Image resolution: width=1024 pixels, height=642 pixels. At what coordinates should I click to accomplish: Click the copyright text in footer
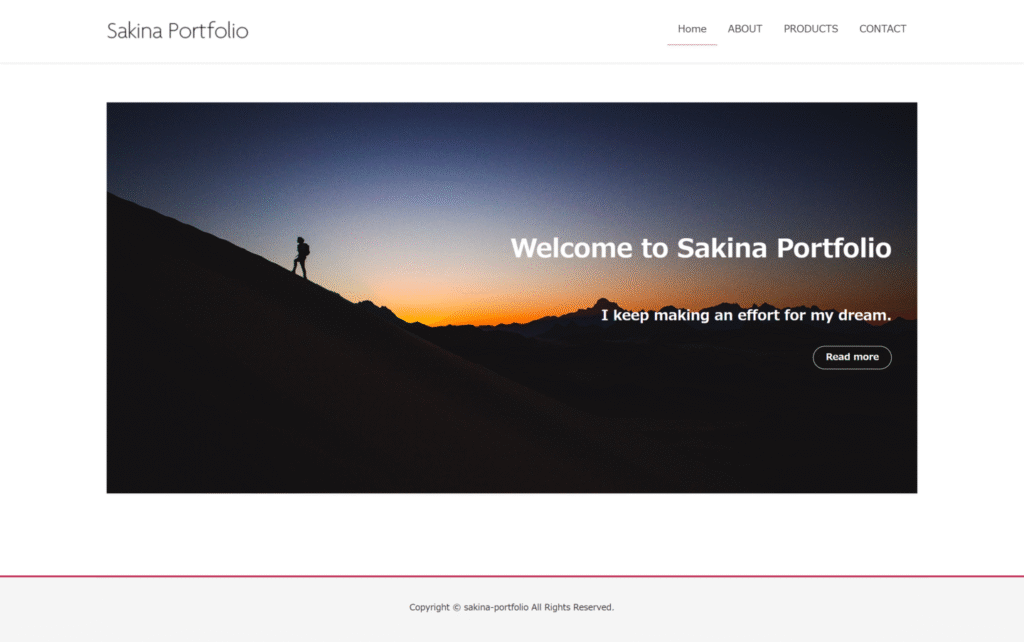[511, 607]
